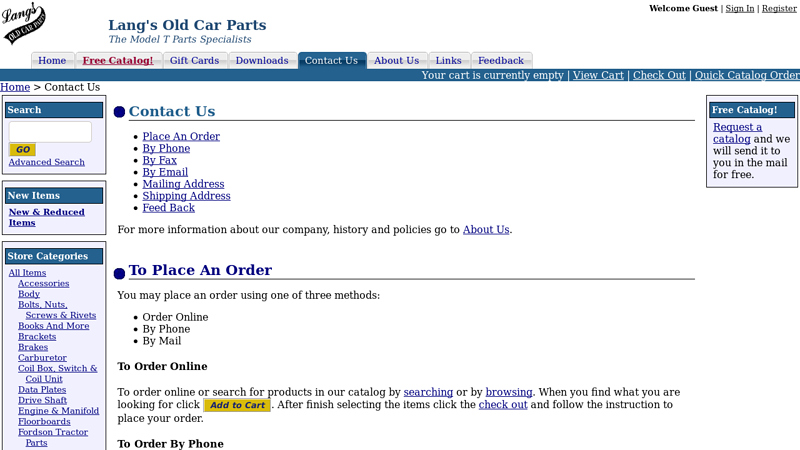Click the Register link

(779, 8)
